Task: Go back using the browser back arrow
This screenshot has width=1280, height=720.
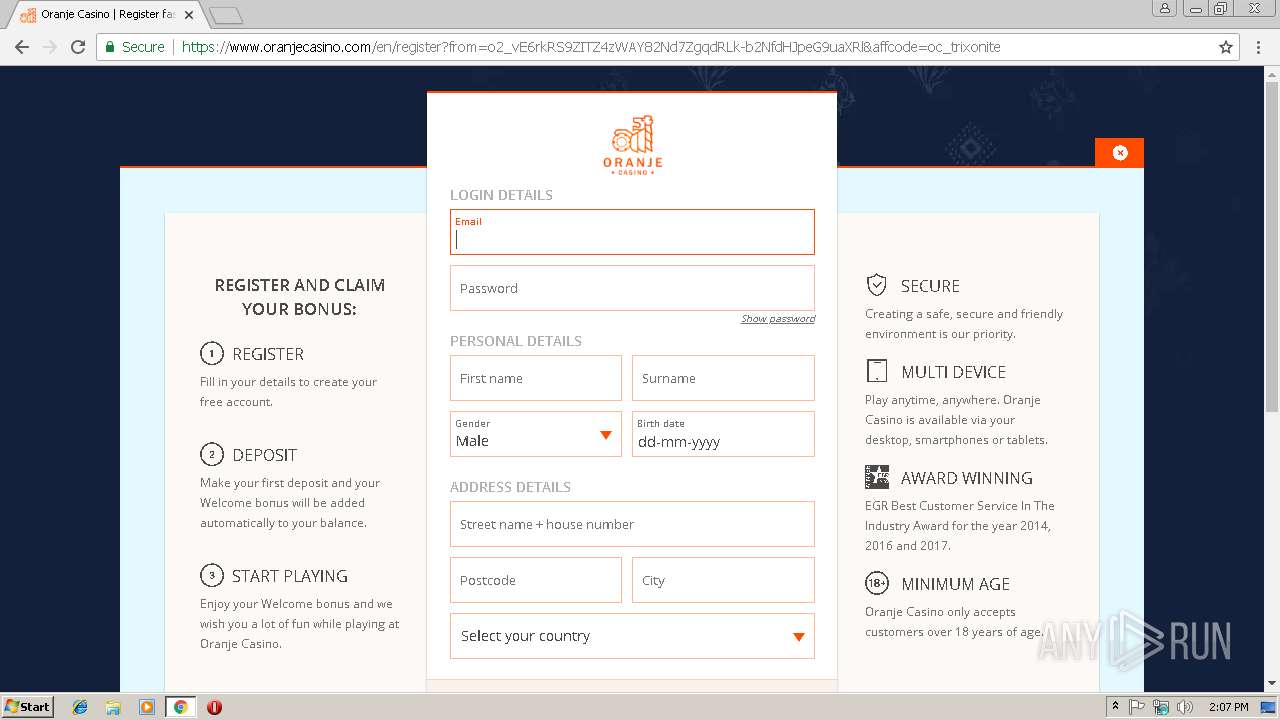Action: coord(22,47)
